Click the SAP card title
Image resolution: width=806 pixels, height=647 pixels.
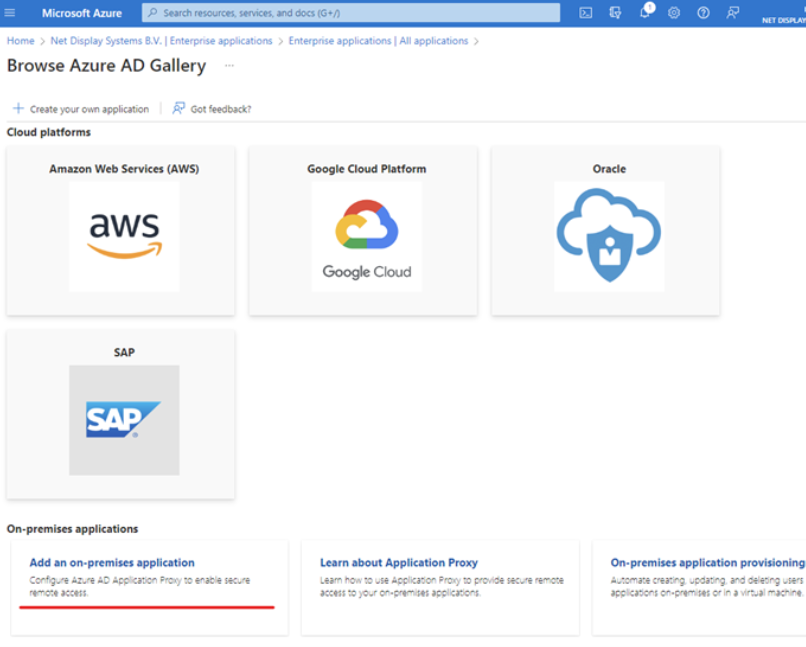click(124, 353)
